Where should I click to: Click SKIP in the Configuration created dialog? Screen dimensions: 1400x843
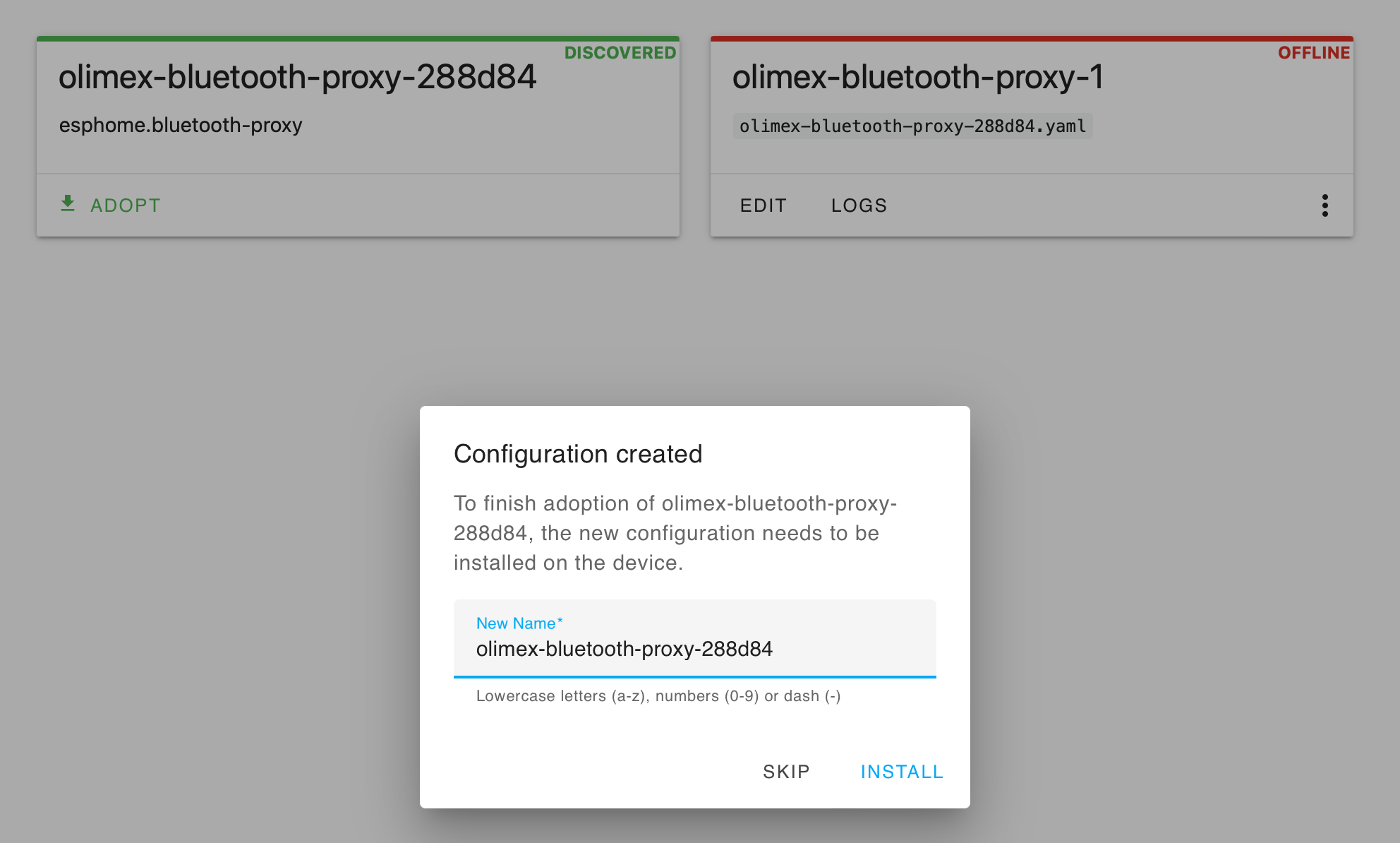tap(785, 771)
